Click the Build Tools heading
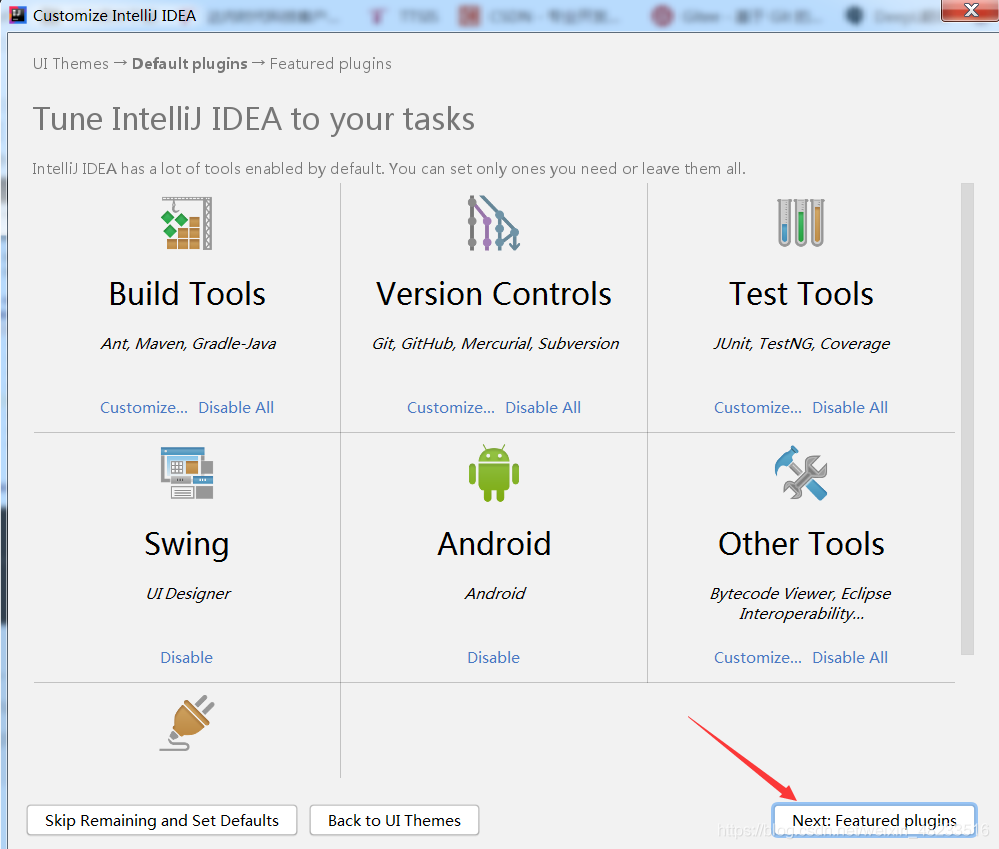Screen dimensions: 999x849 pos(187,294)
